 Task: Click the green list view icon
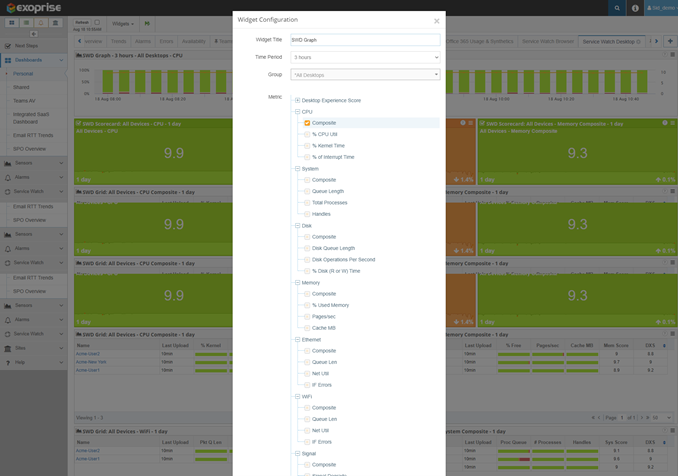coord(26,23)
